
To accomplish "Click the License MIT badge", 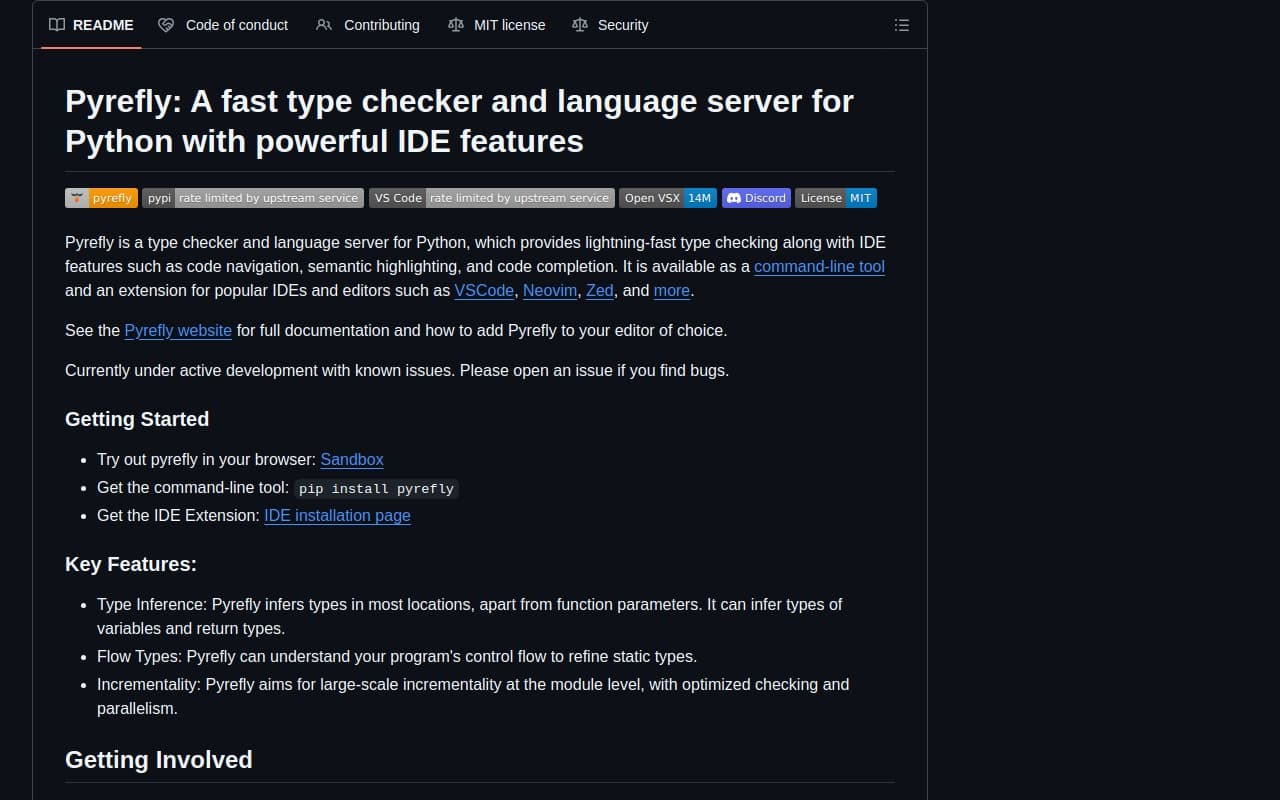I will tap(836, 198).
